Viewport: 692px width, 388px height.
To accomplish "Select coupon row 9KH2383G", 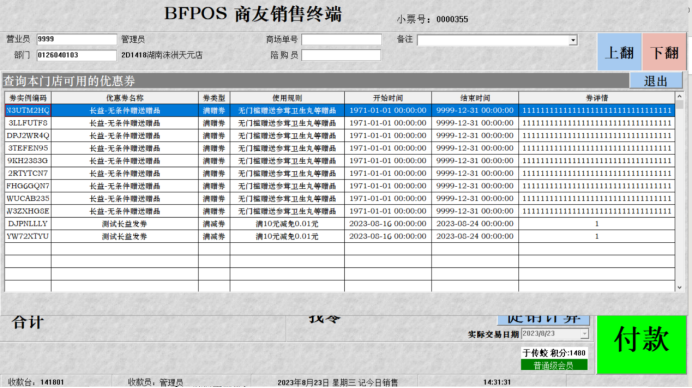I will pos(339,161).
